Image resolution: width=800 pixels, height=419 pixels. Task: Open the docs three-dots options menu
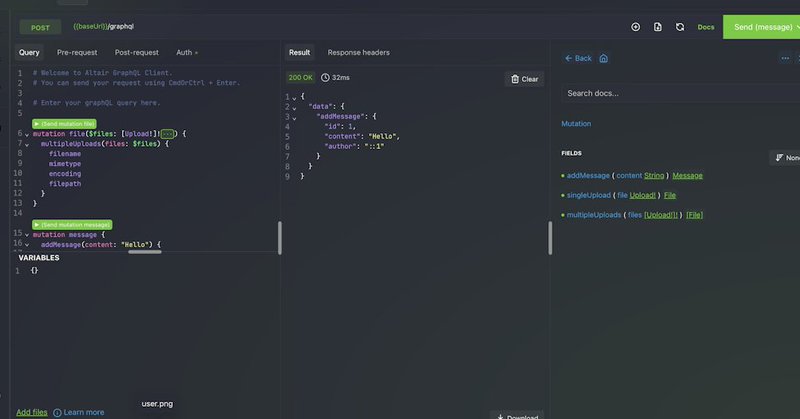click(x=785, y=58)
